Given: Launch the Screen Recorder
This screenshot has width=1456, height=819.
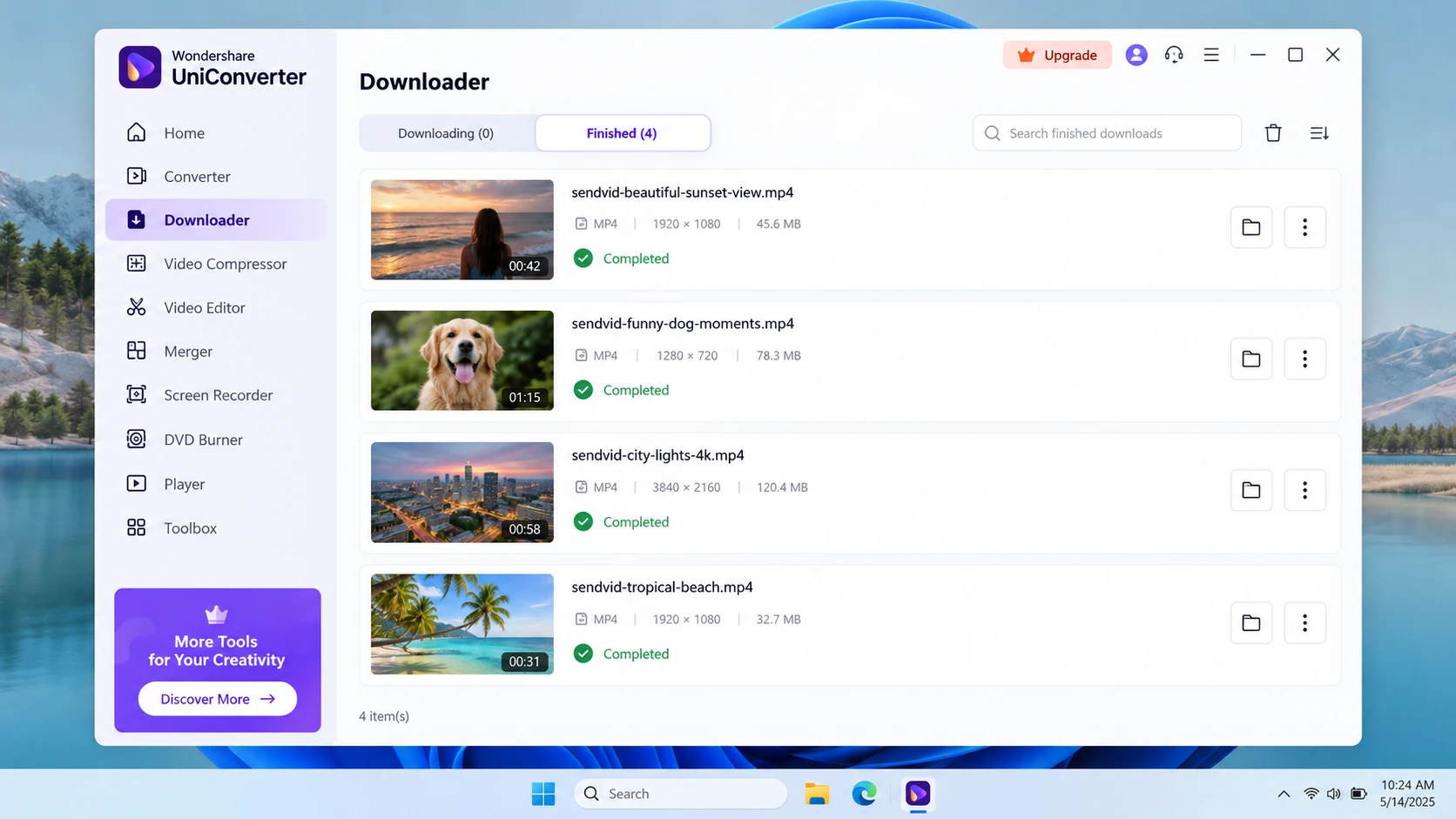Looking at the screenshot, I should coord(216,395).
